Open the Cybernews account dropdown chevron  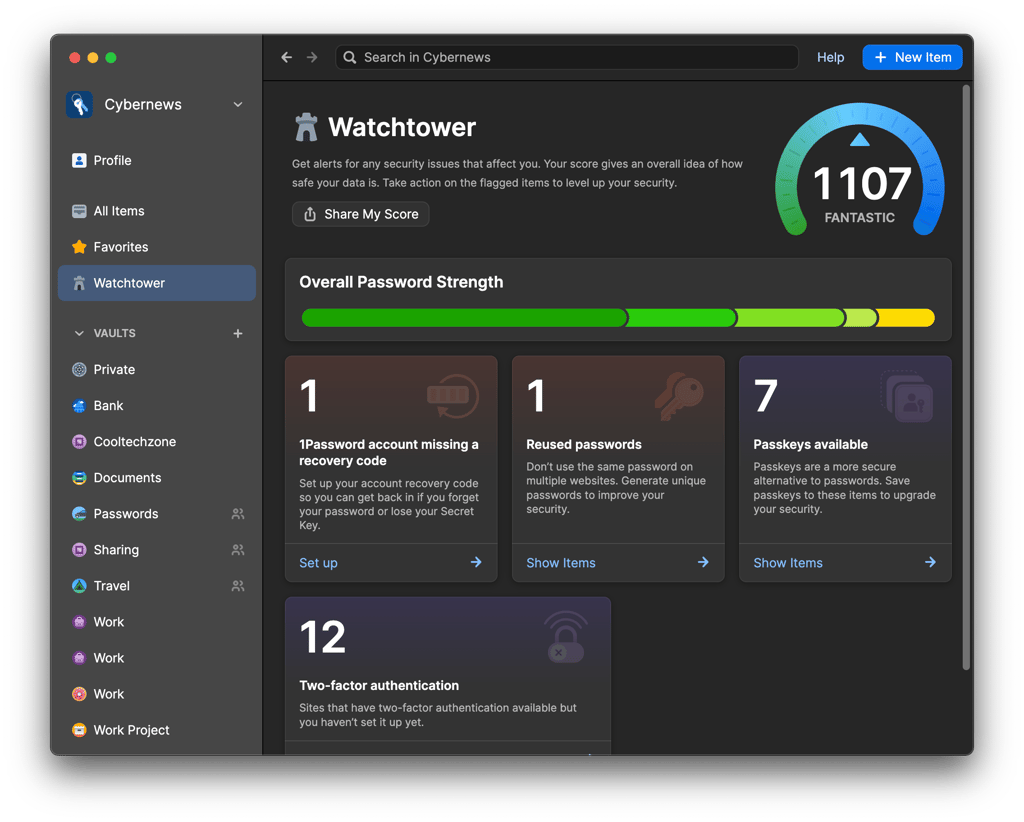238,104
